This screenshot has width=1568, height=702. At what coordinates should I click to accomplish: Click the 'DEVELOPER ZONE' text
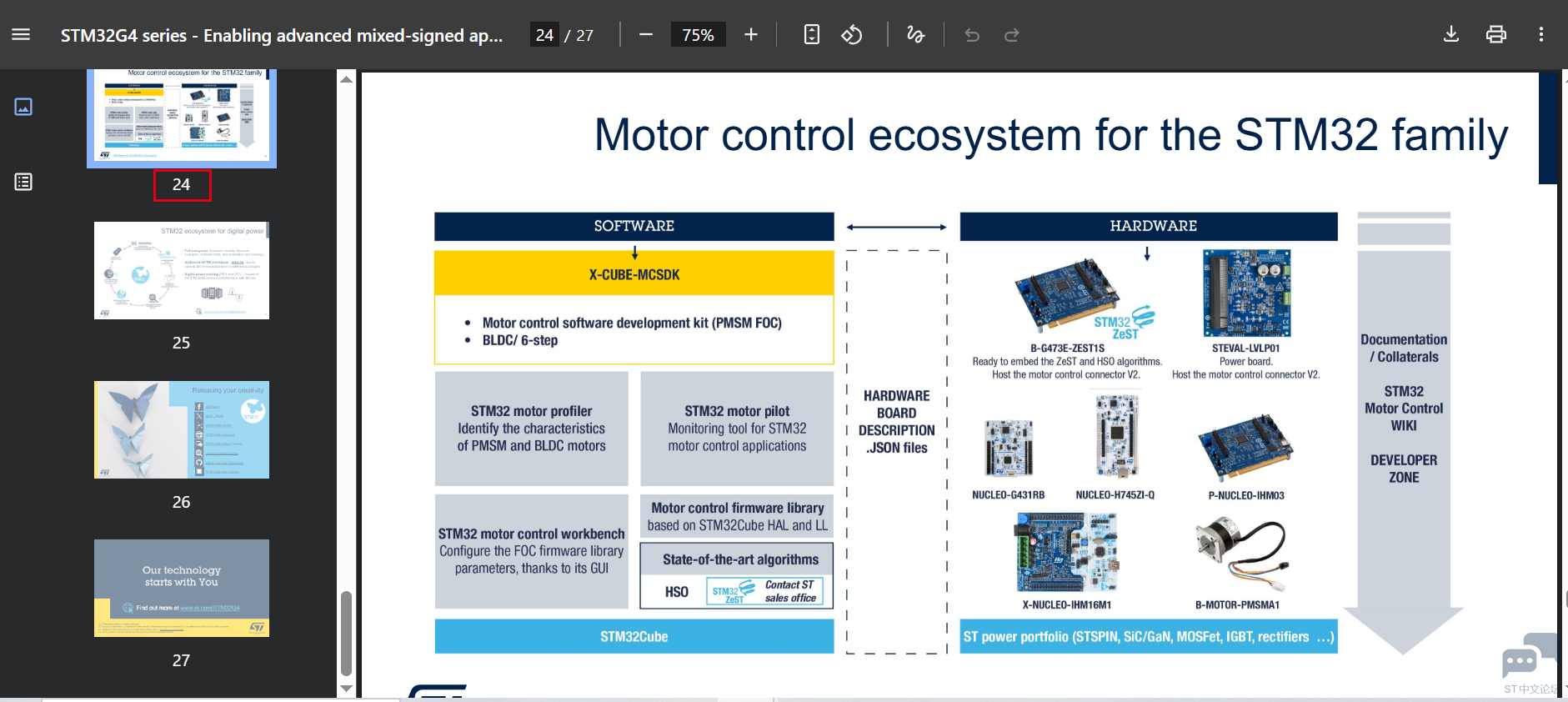pyautogui.click(x=1404, y=469)
